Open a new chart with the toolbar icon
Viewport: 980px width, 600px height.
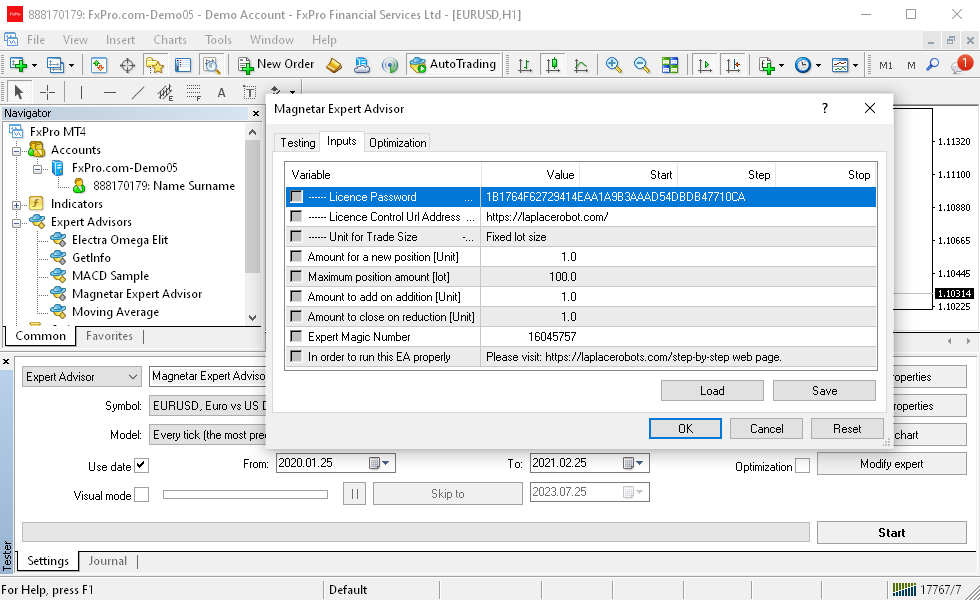point(18,64)
